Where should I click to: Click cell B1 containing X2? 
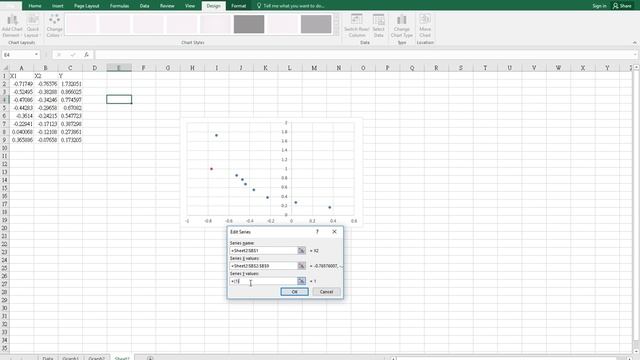[46, 76]
